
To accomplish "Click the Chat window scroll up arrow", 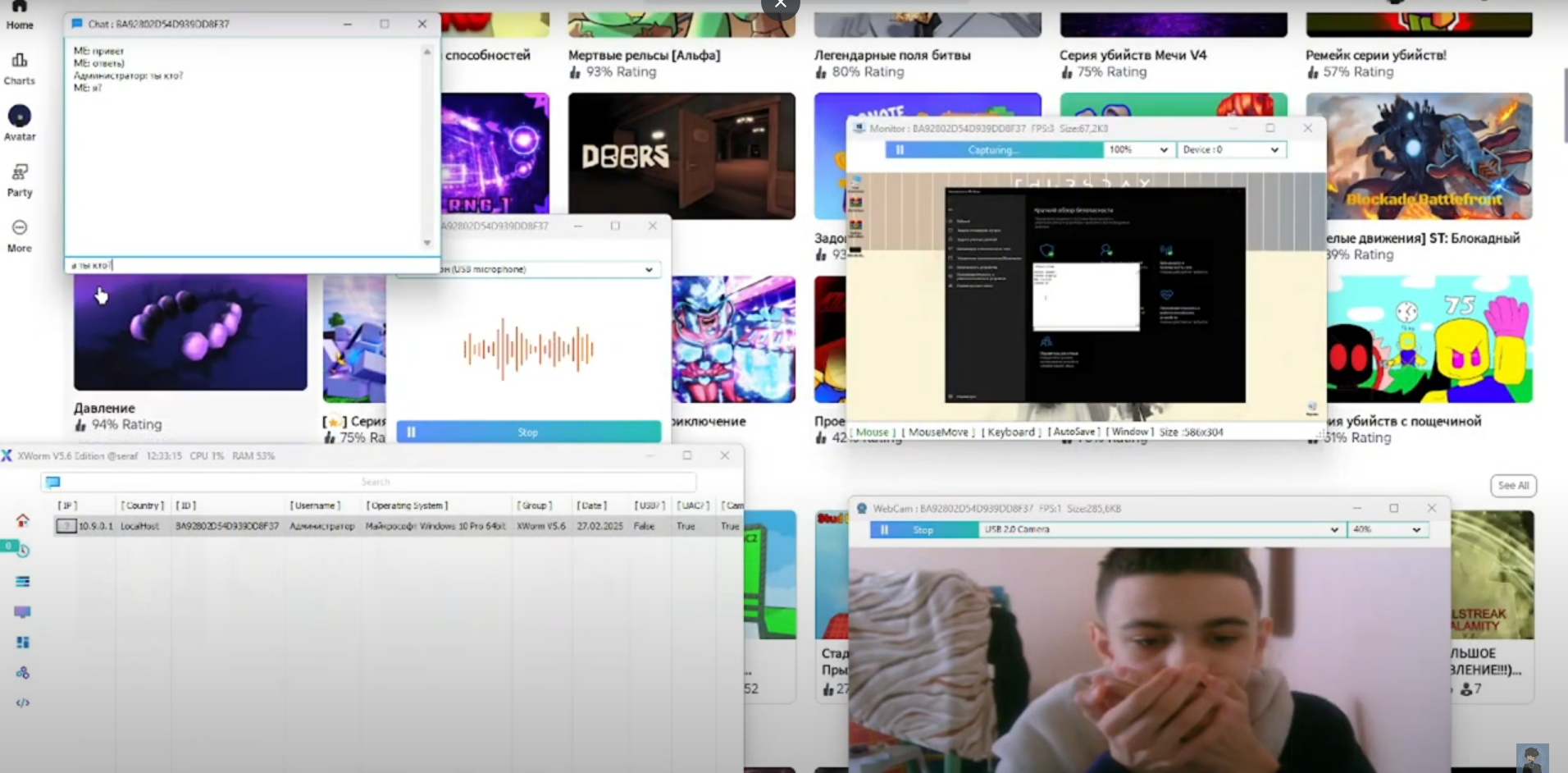I will click(426, 52).
